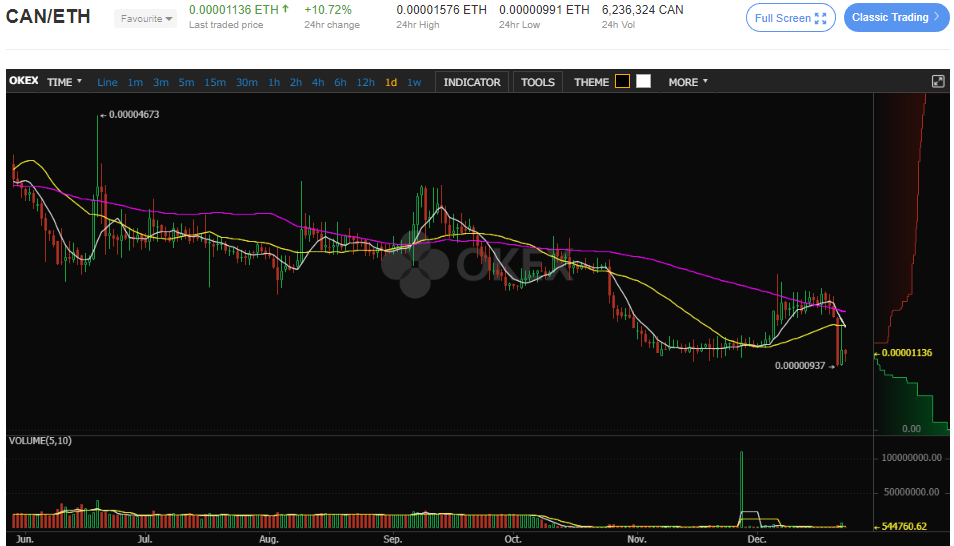Pick the 12h timeframe
The height and width of the screenshot is (546, 954).
tap(365, 82)
